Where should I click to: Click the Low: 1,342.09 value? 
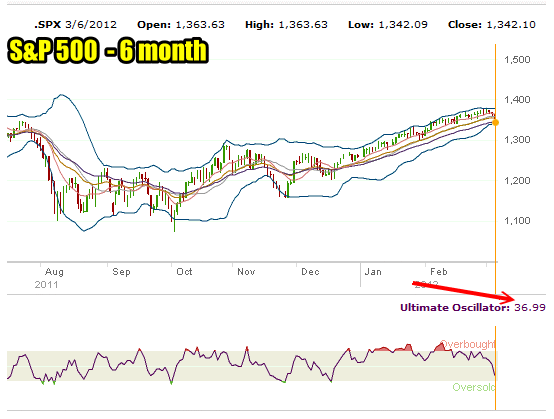tap(388, 25)
